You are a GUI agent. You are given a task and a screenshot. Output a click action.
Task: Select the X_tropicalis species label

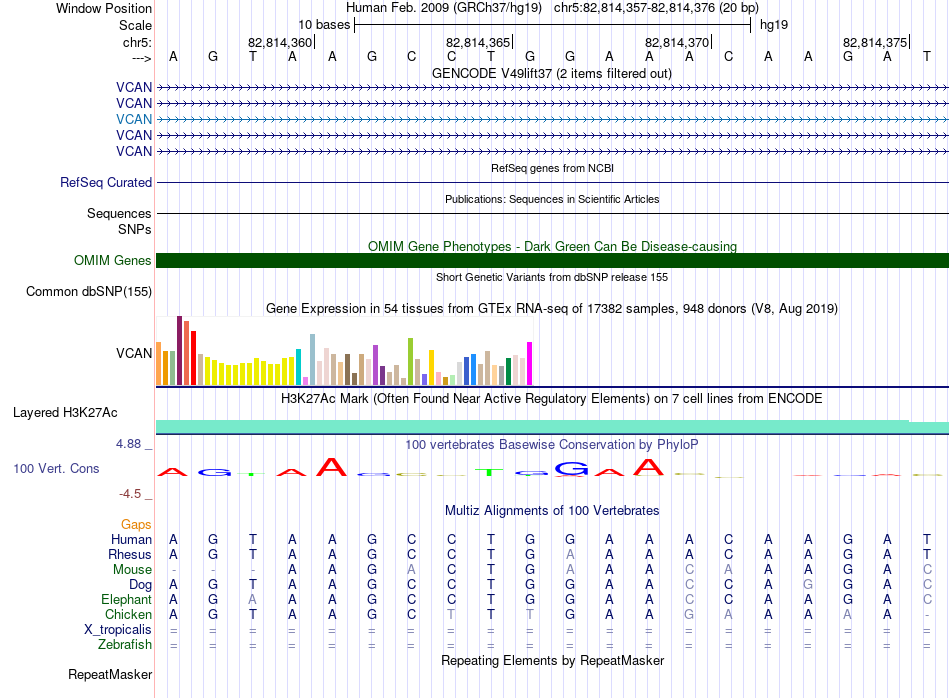(118, 630)
